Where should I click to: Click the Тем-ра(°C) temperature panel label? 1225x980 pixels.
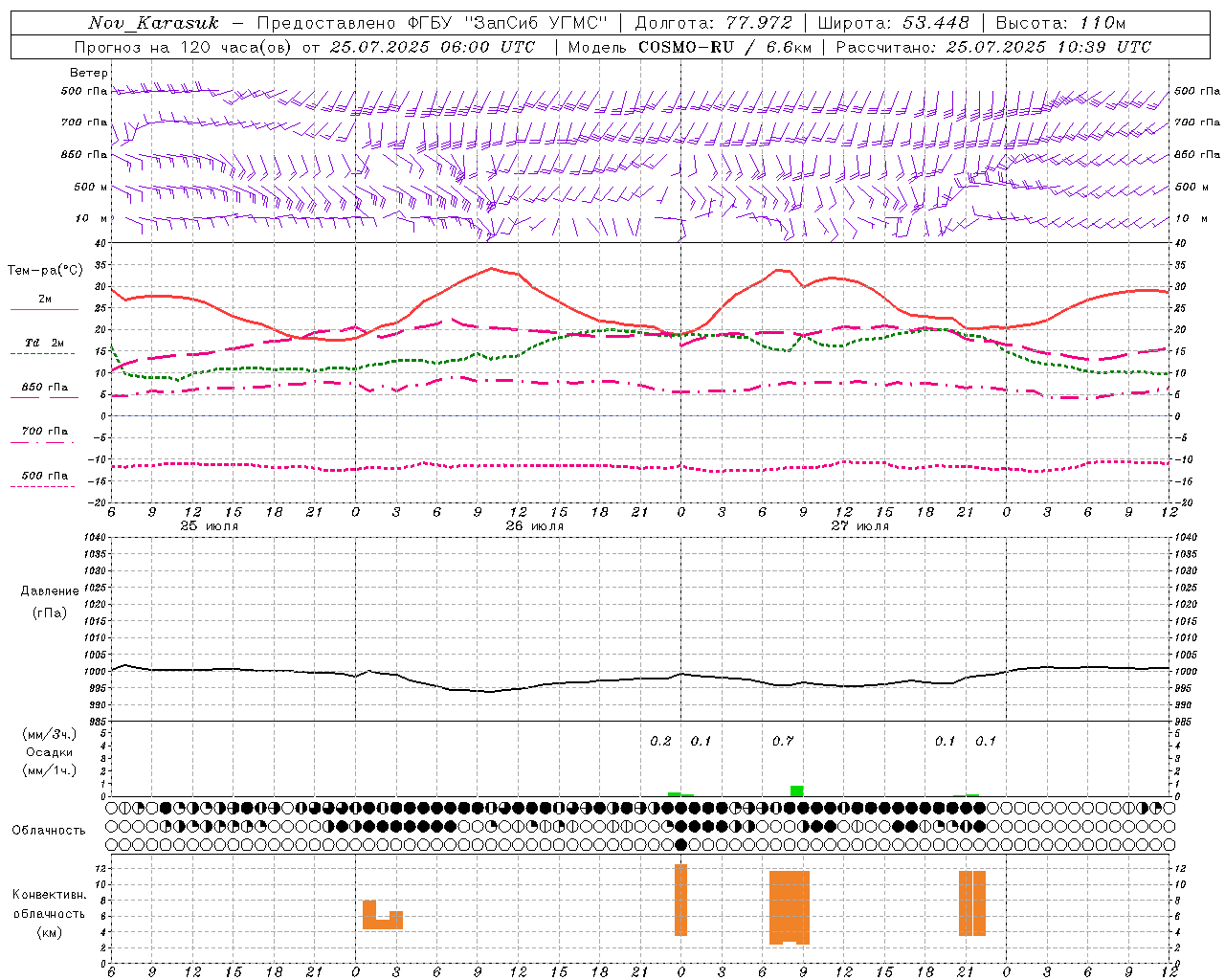[x=45, y=271]
